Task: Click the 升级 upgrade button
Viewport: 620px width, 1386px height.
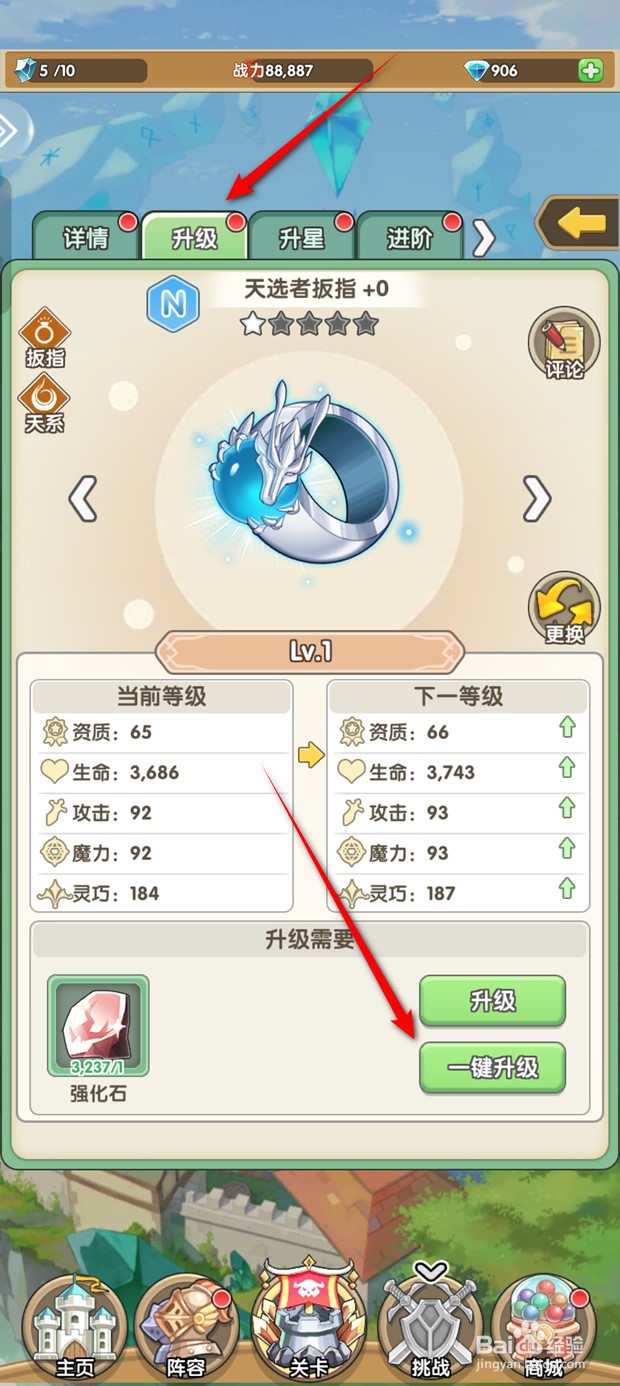Action: 492,1001
